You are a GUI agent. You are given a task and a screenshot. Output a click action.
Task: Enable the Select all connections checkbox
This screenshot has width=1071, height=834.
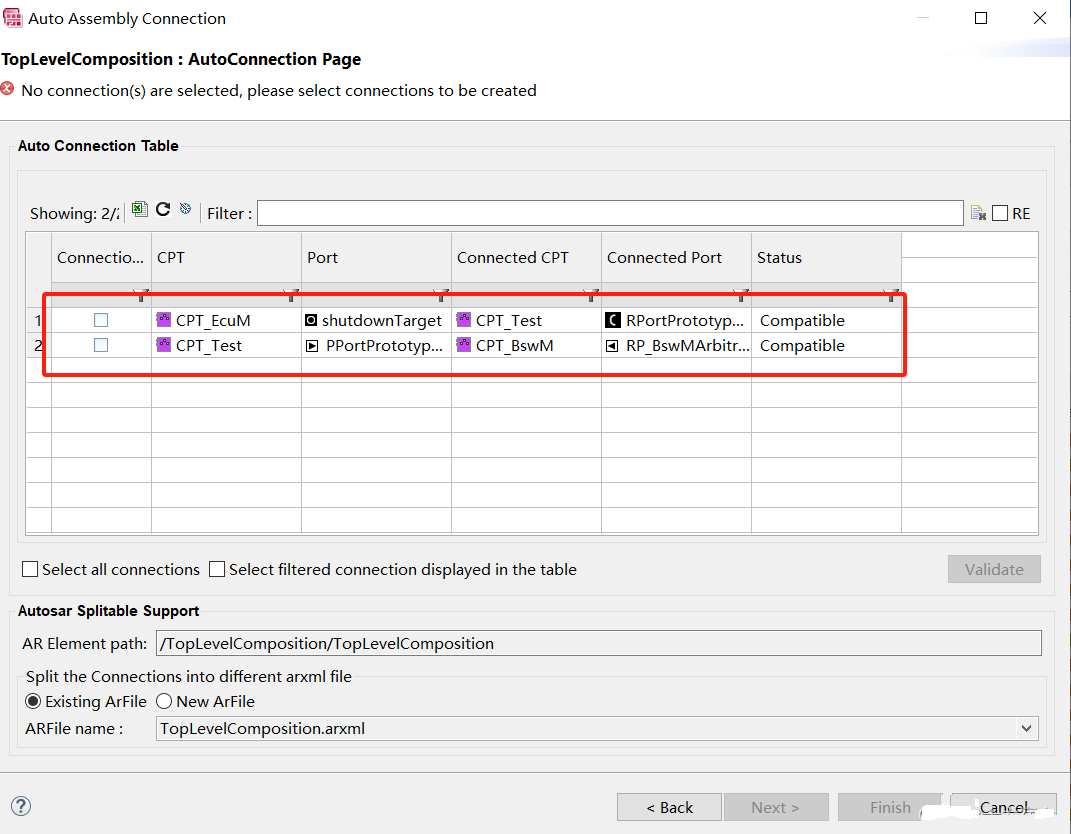click(x=31, y=570)
